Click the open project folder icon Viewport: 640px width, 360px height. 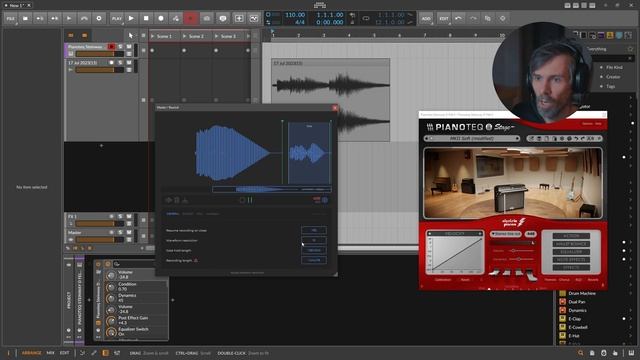point(25,18)
